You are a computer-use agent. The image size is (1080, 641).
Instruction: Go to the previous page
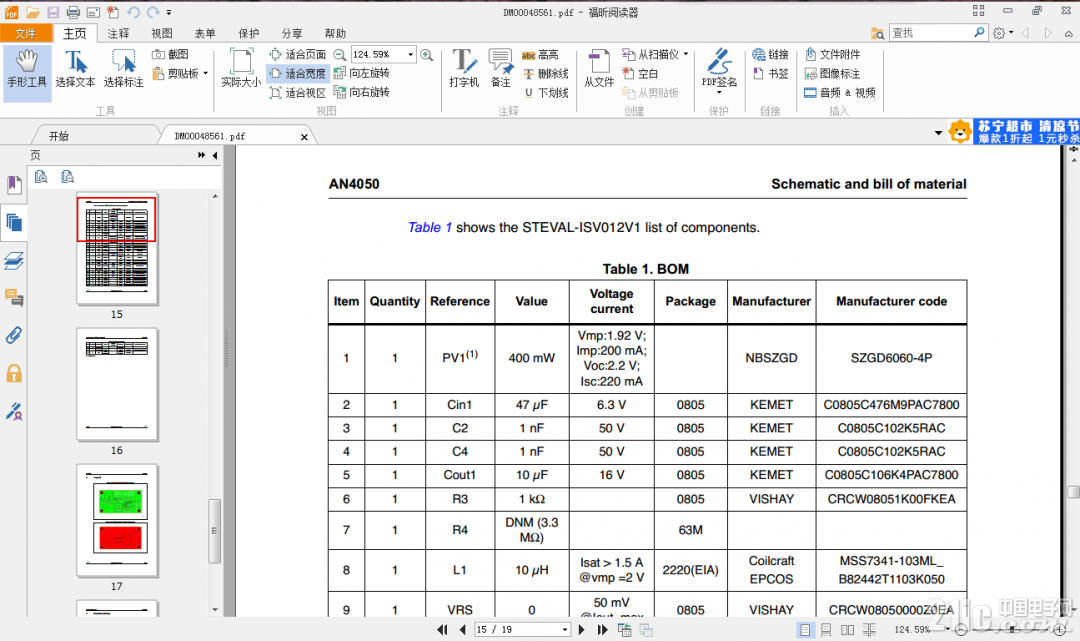coord(463,629)
